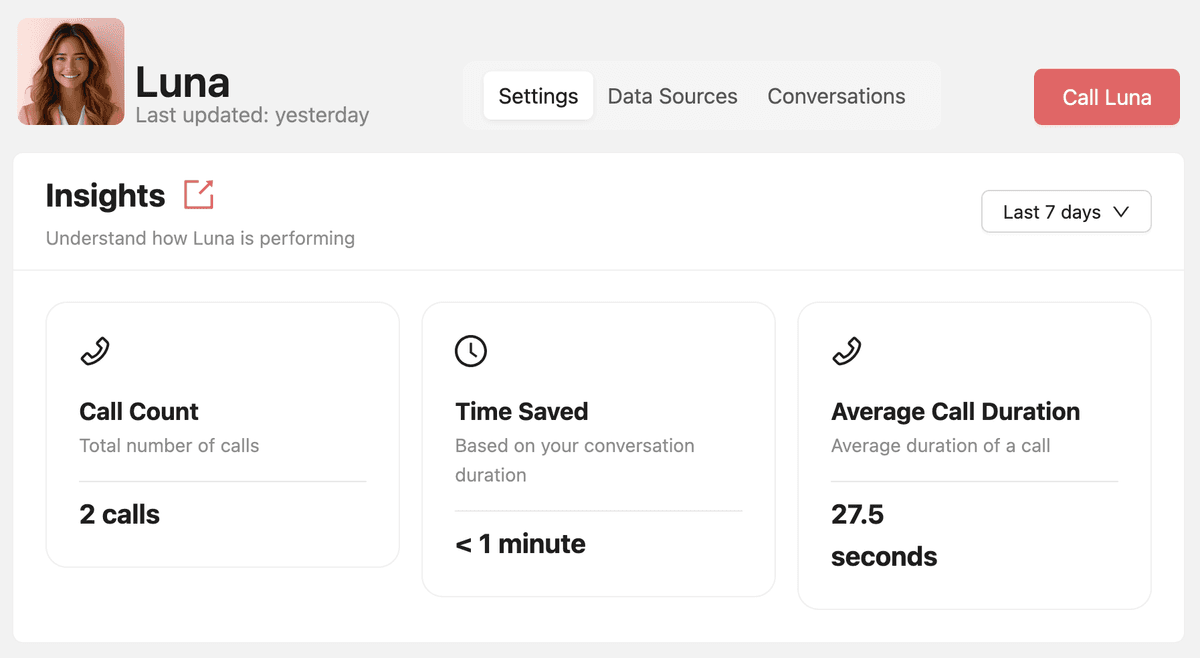1200x658 pixels.
Task: Click the phone icon on Average Call Duration card
Action: (x=846, y=351)
